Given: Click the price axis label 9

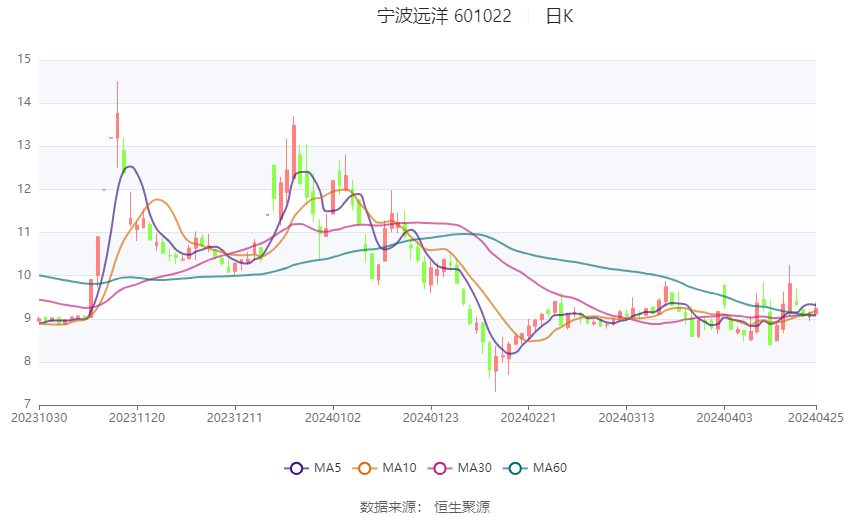Looking at the screenshot, I should click(27, 318).
